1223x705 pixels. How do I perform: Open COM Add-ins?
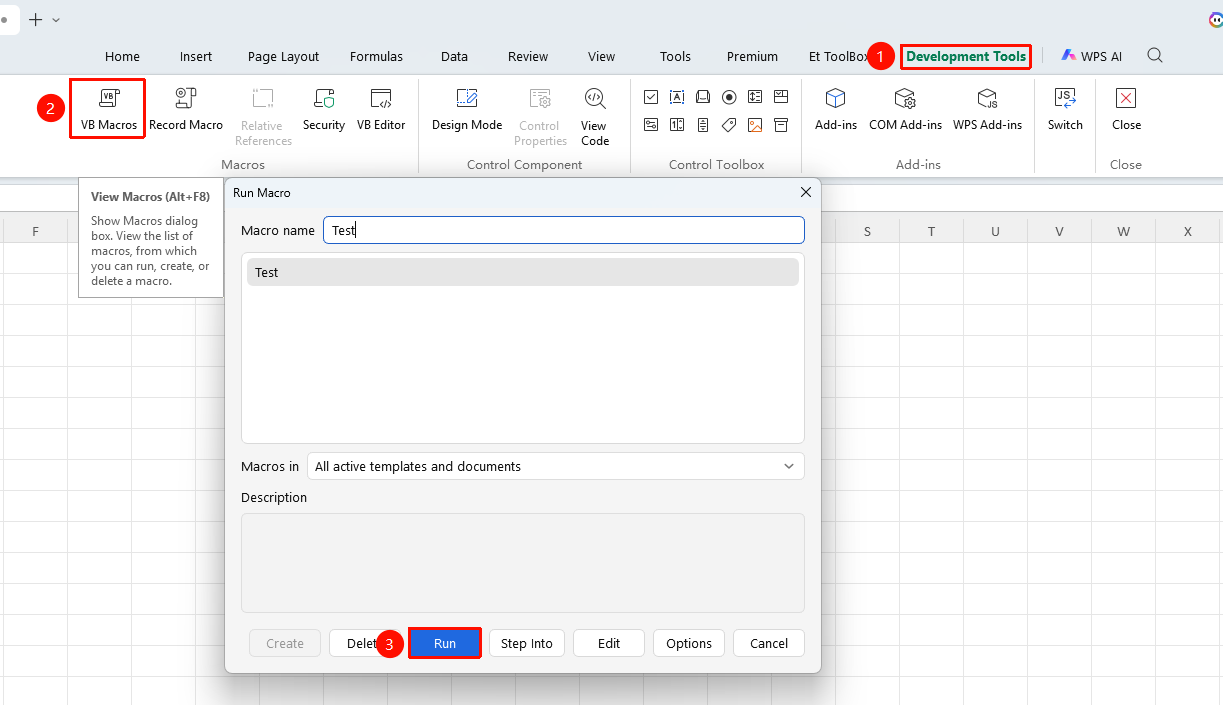[x=905, y=109]
